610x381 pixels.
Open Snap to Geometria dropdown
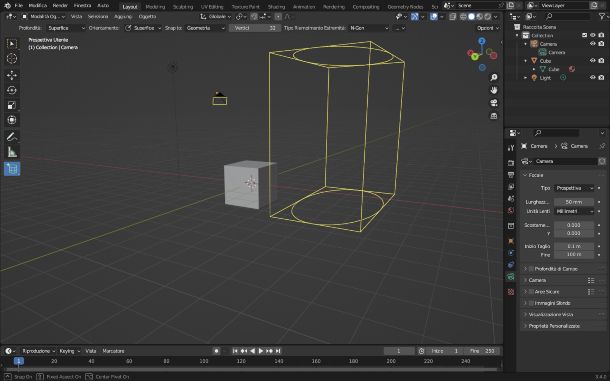click(x=205, y=28)
